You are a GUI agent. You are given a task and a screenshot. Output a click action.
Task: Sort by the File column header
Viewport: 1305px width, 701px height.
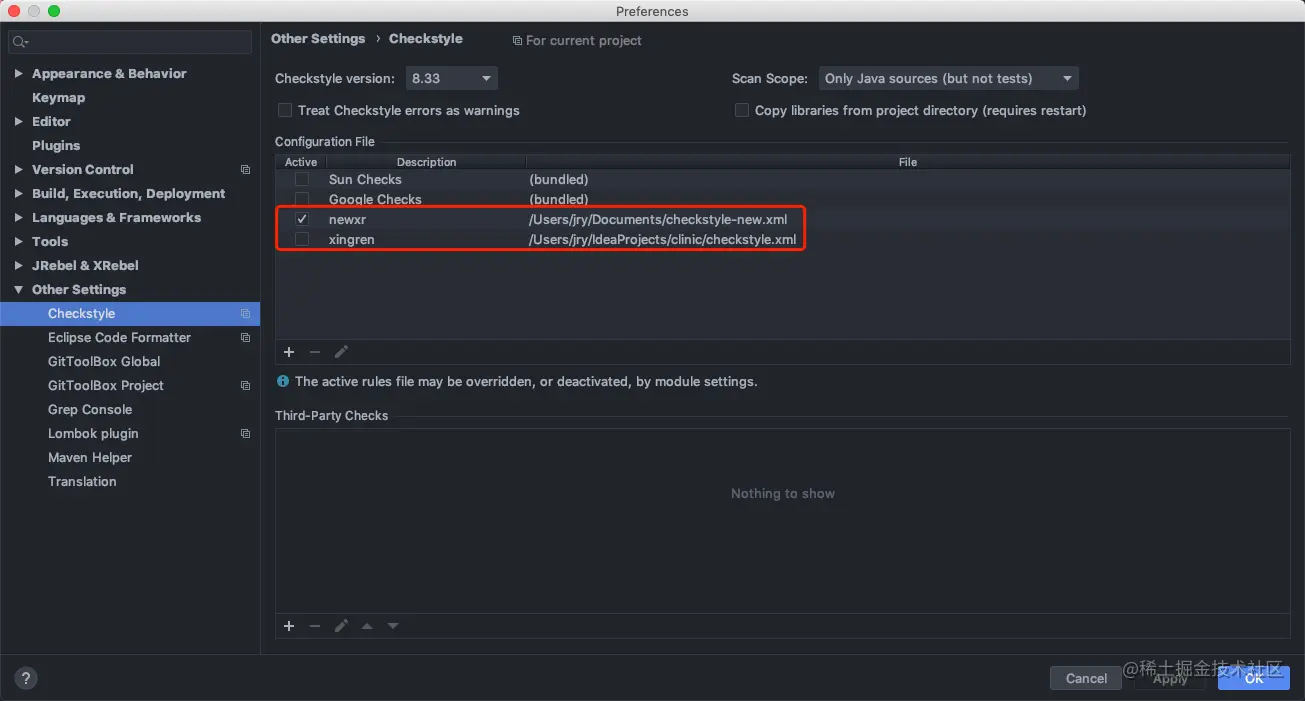pos(908,162)
